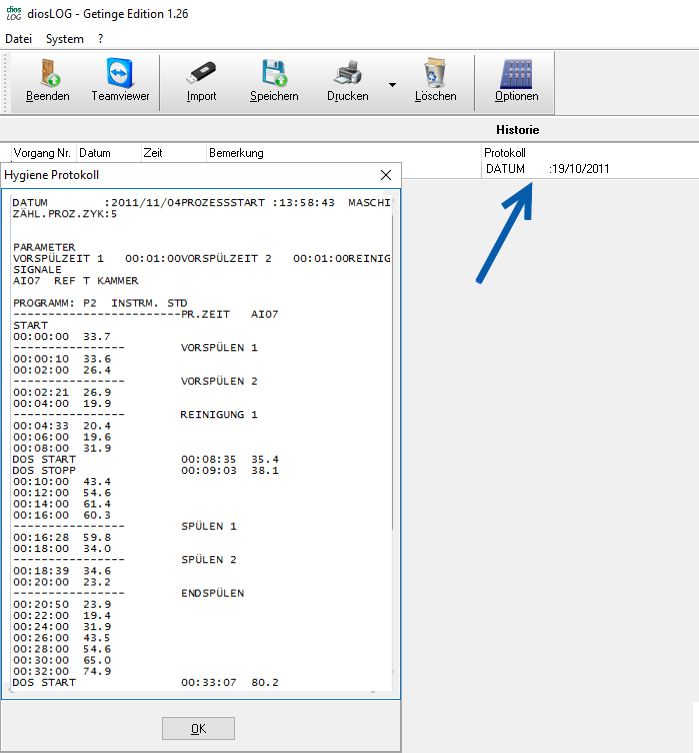This screenshot has width=699, height=753.
Task: Sort by Vorgang Nr. column header
Action: pos(42,153)
